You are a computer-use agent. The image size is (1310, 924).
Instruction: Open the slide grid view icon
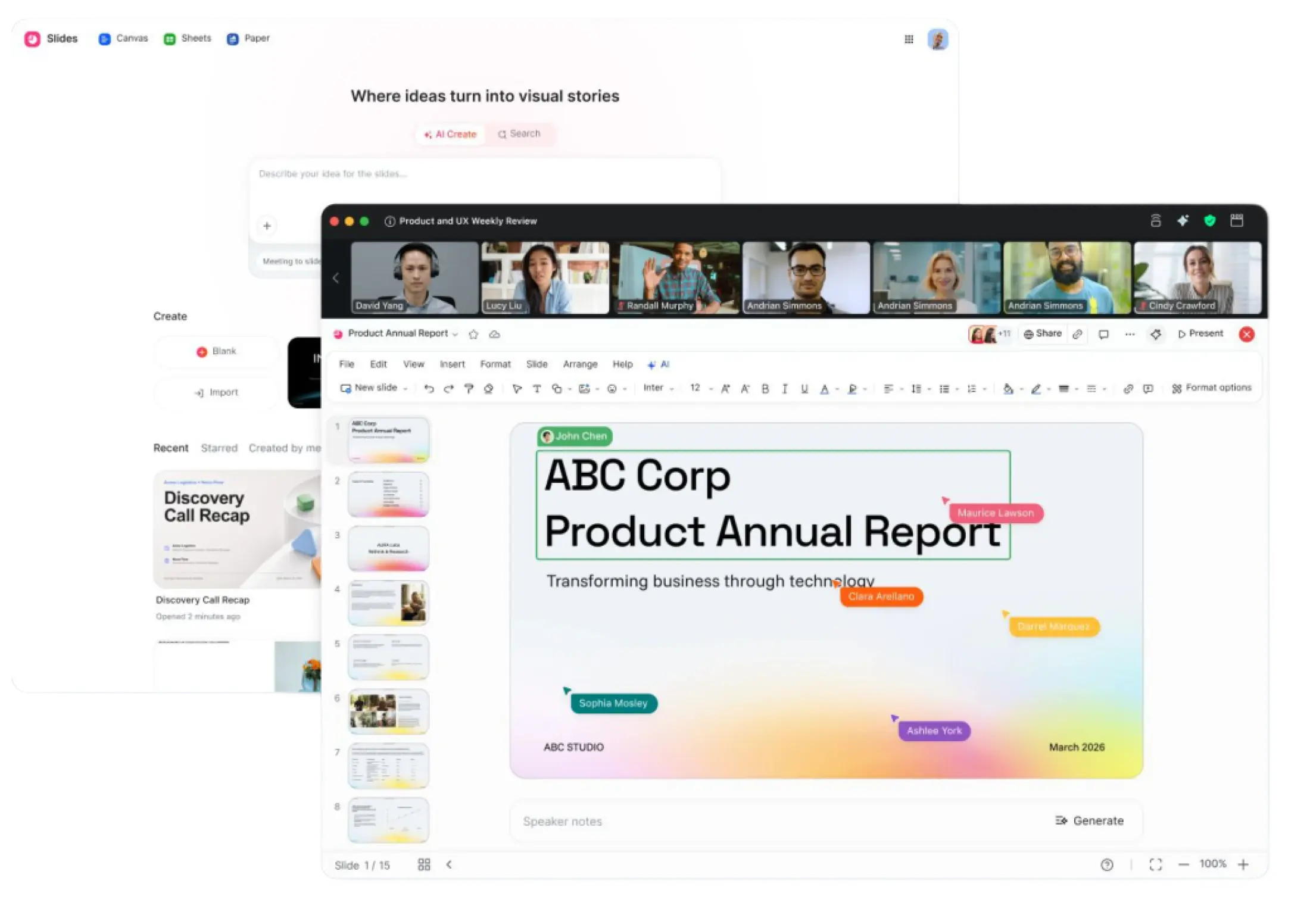[x=424, y=864]
